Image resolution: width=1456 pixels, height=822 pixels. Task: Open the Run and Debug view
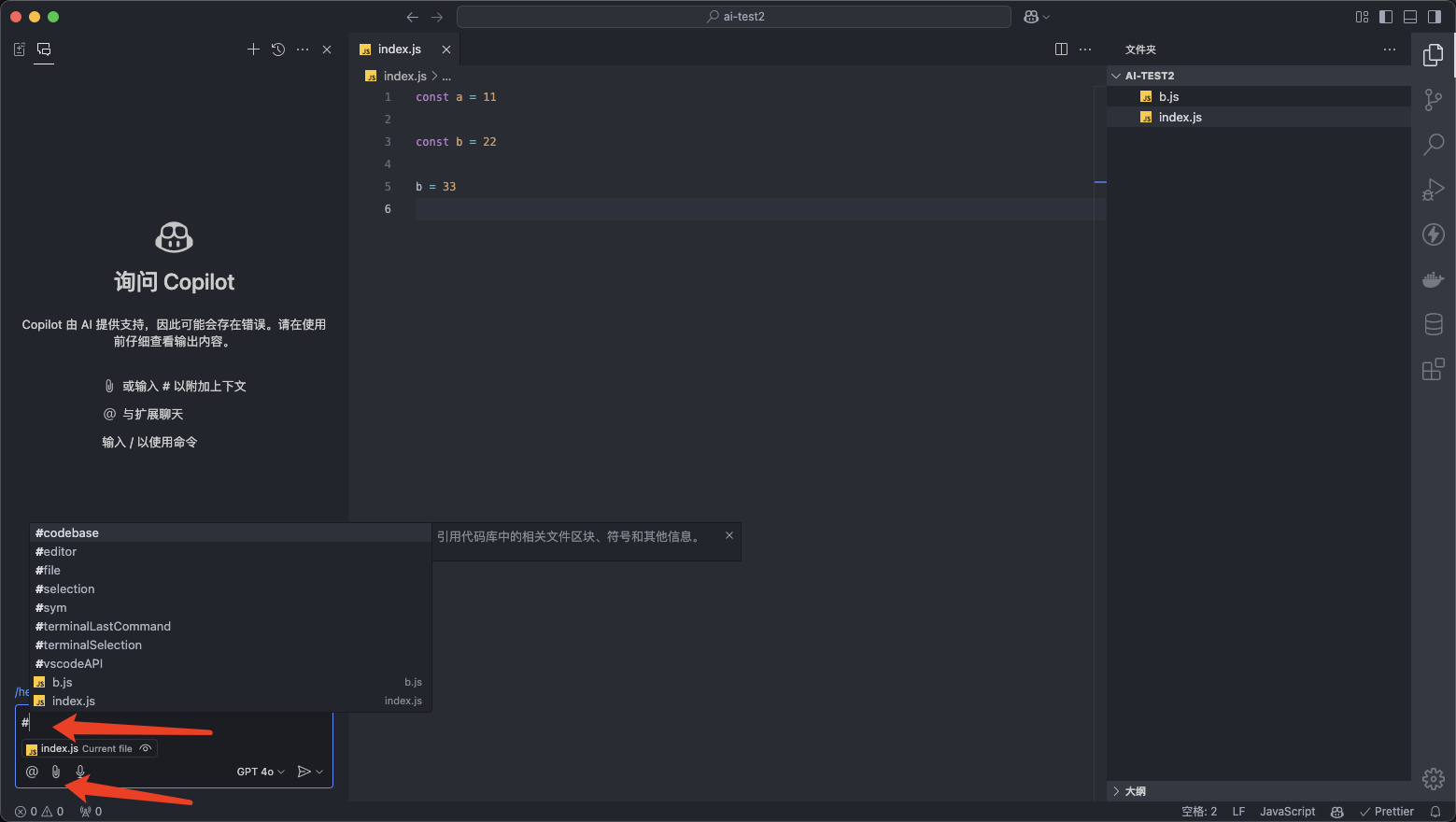click(1434, 190)
